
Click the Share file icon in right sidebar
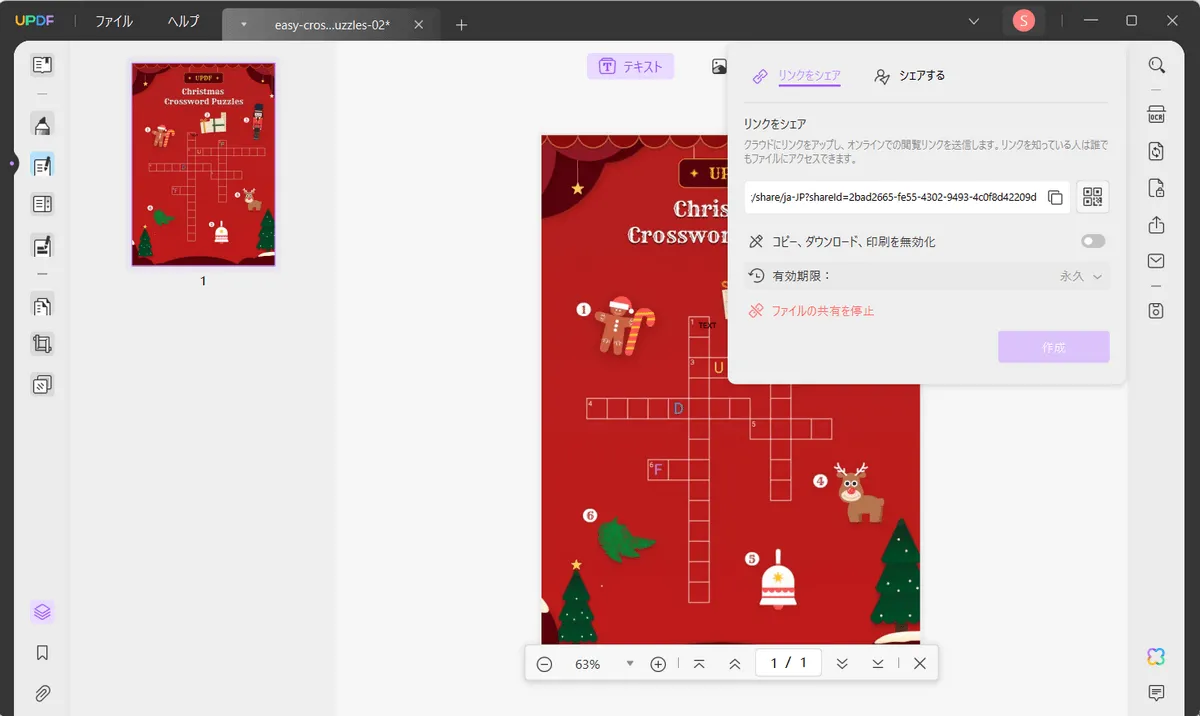(x=1157, y=225)
